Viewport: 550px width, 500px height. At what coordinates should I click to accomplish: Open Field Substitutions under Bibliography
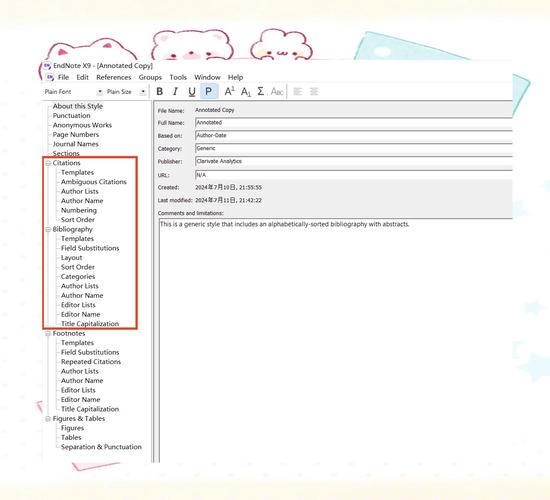(x=90, y=248)
